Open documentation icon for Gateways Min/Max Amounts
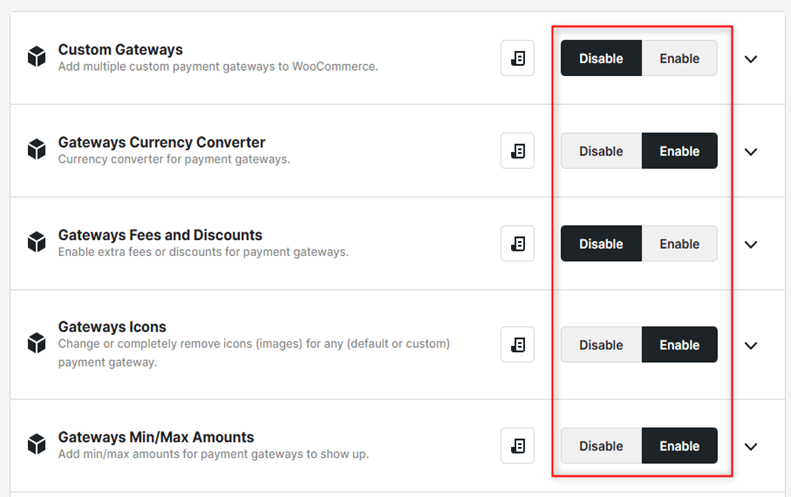 (x=518, y=446)
